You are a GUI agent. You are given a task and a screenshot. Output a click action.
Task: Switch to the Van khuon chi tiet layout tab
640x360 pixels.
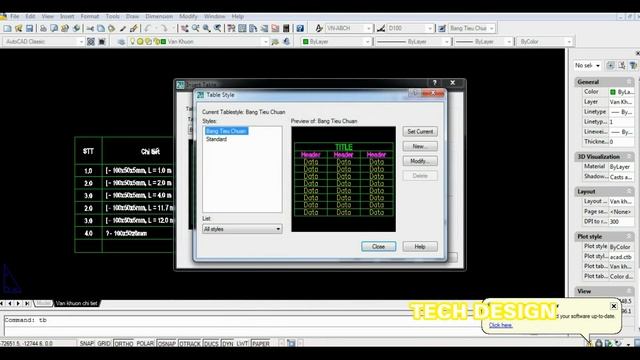[x=76, y=303]
